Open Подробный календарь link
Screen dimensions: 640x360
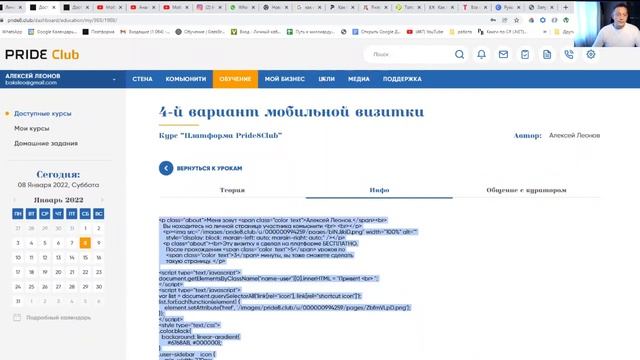click(58, 318)
